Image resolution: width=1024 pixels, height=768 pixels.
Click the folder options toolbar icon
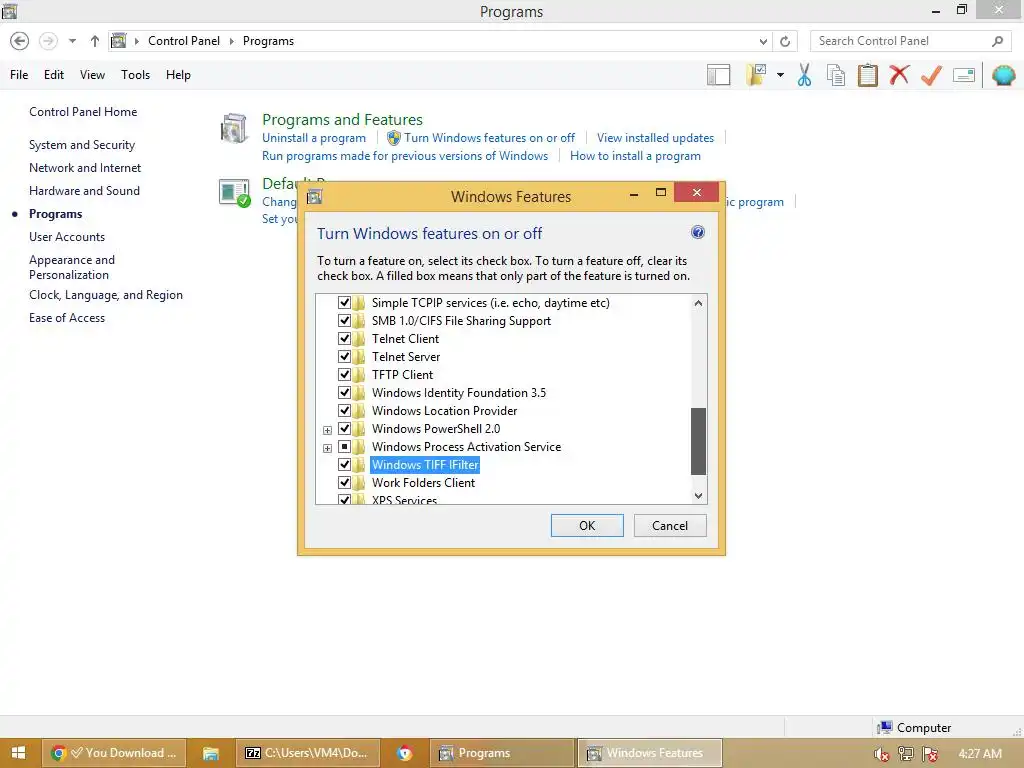click(757, 75)
